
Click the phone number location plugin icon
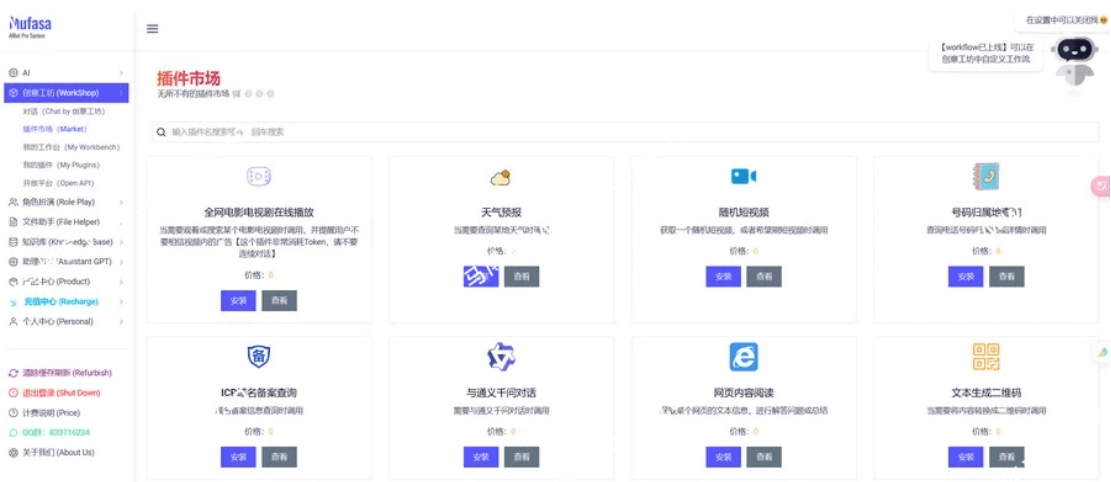click(x=985, y=177)
